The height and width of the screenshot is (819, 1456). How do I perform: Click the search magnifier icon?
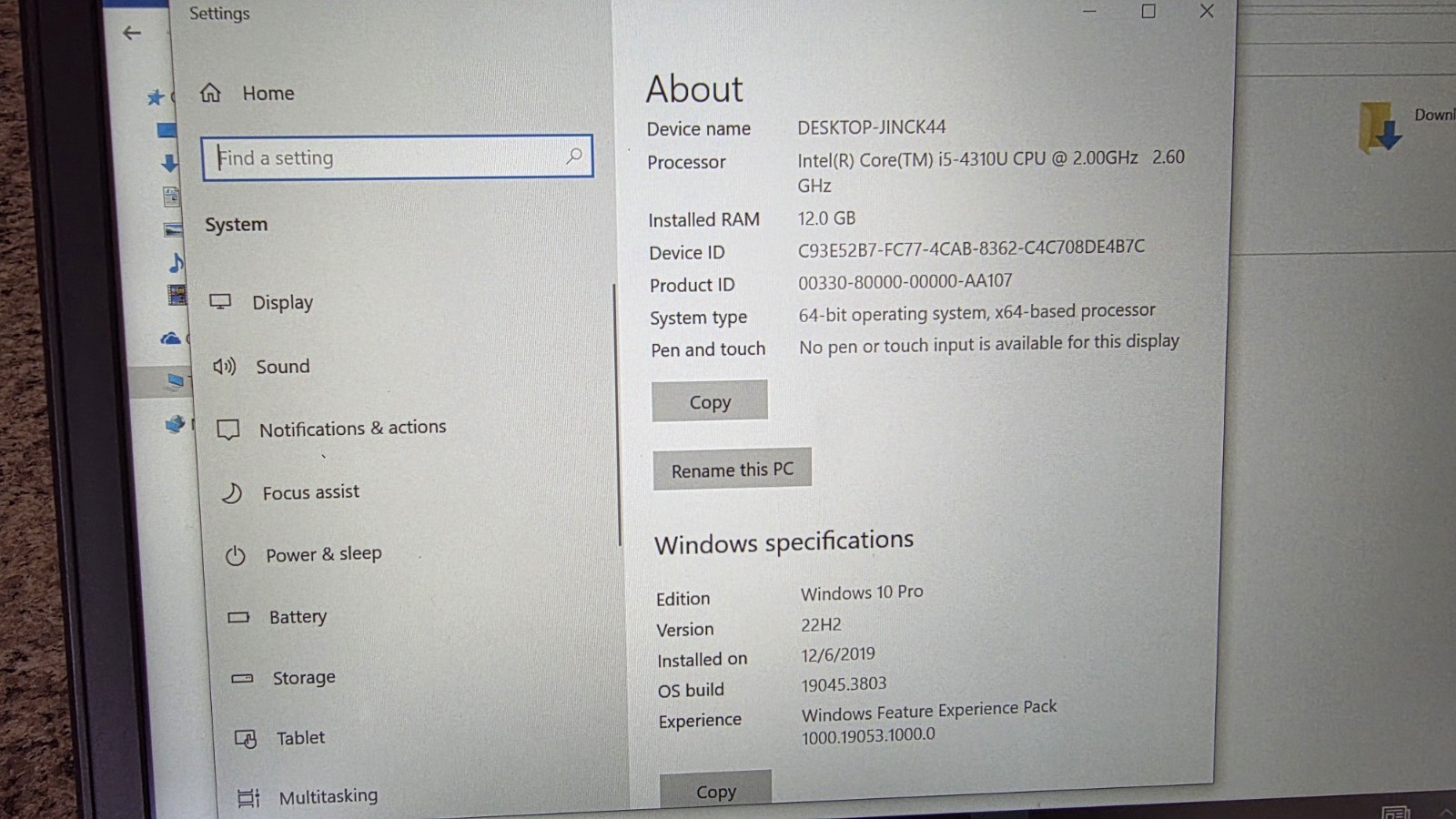(x=574, y=157)
